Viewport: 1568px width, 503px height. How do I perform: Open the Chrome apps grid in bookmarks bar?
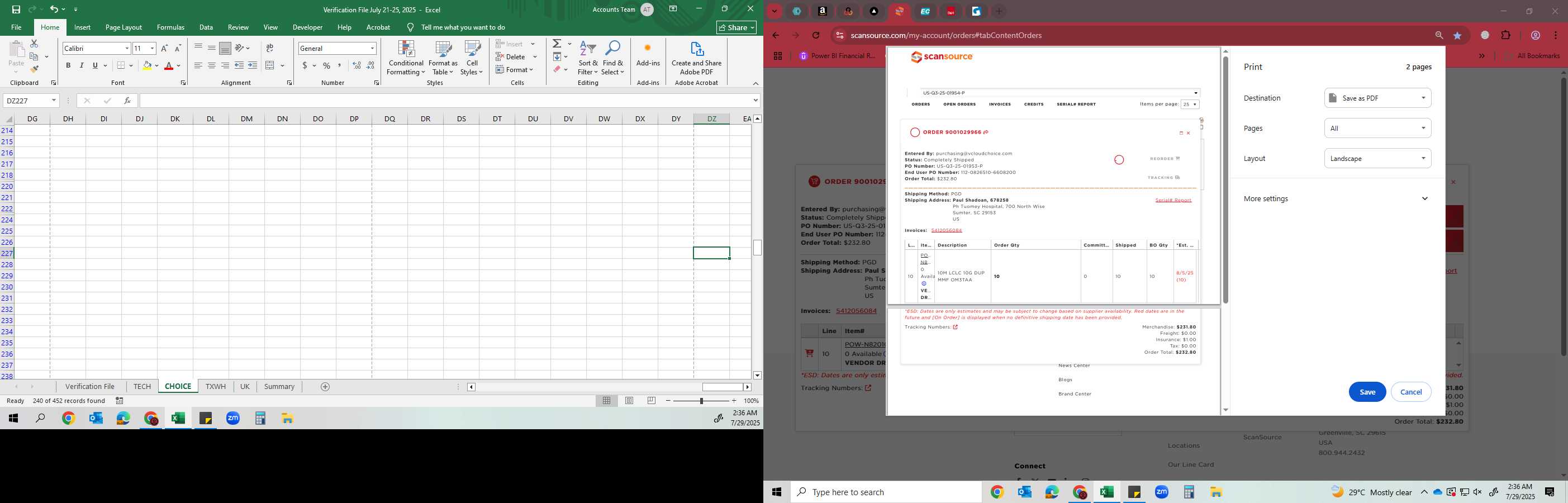pyautogui.click(x=777, y=56)
